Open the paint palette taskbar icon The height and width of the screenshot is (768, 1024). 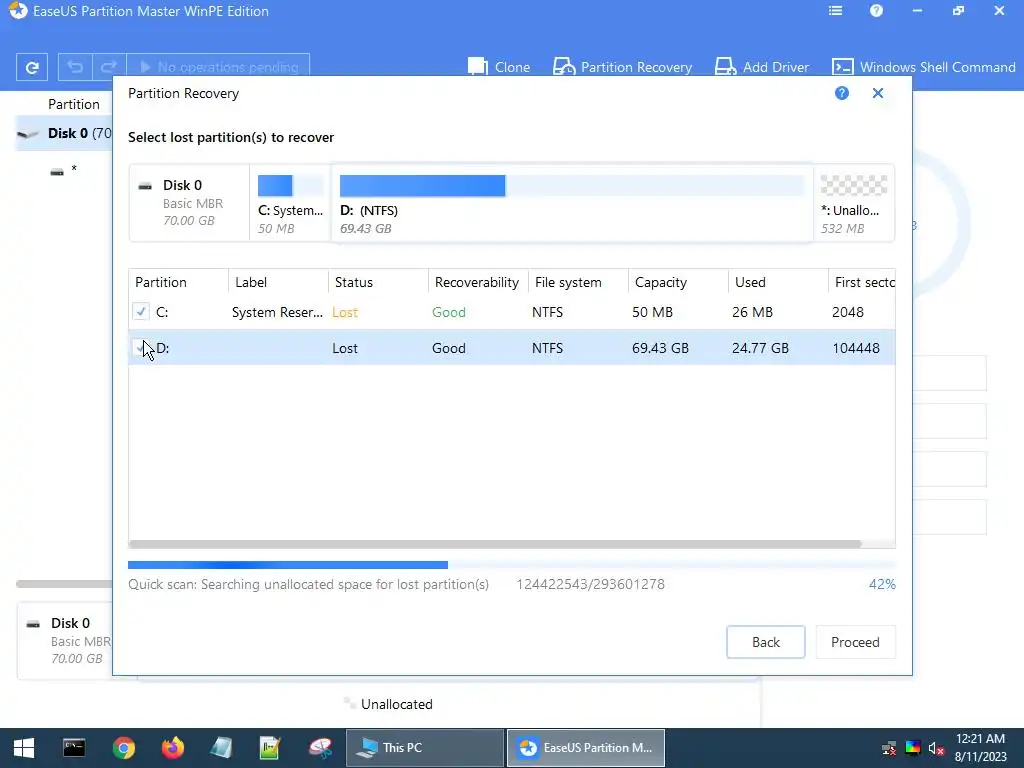320,748
